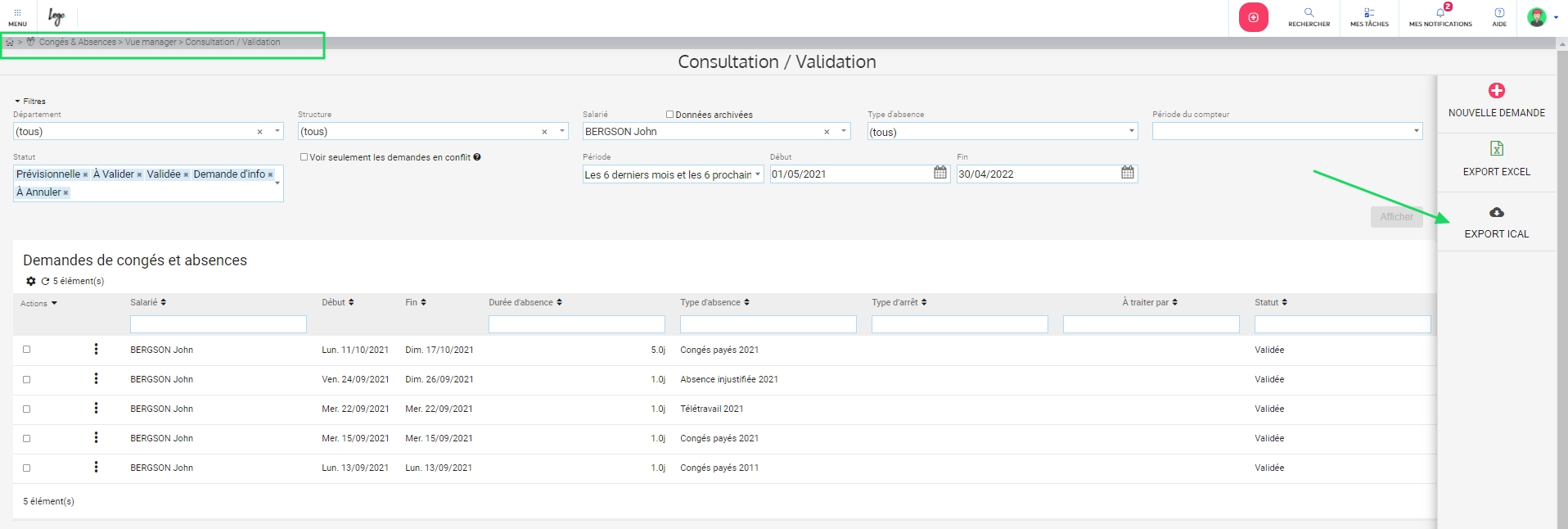This screenshot has width=1568, height=529.
Task: Open the Type d'absence filter dropdown
Action: (x=1003, y=131)
